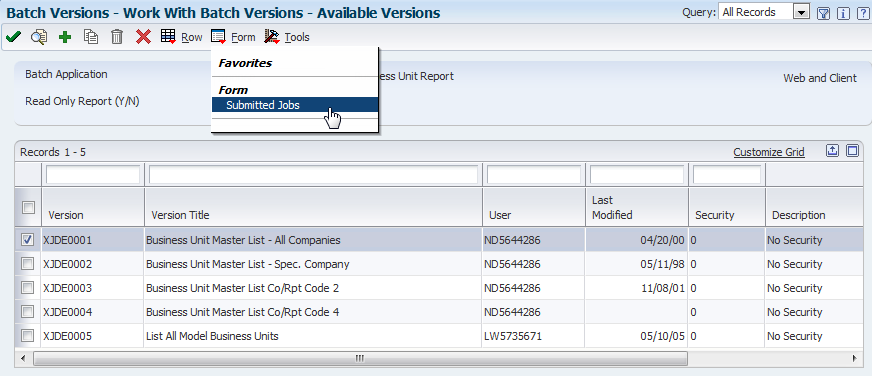Open the info icon in top right
872x376 pixels.
click(844, 13)
